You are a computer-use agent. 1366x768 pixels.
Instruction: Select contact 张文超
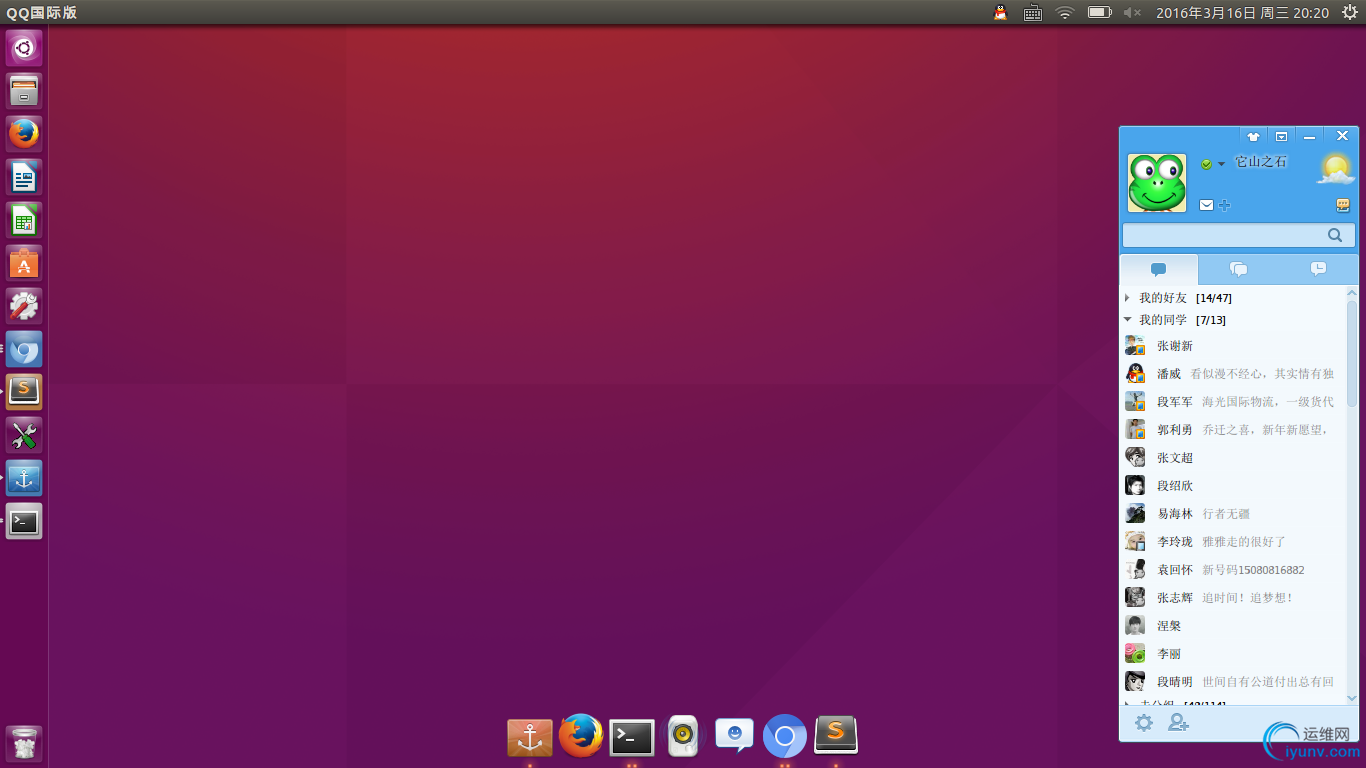pyautogui.click(x=1233, y=458)
